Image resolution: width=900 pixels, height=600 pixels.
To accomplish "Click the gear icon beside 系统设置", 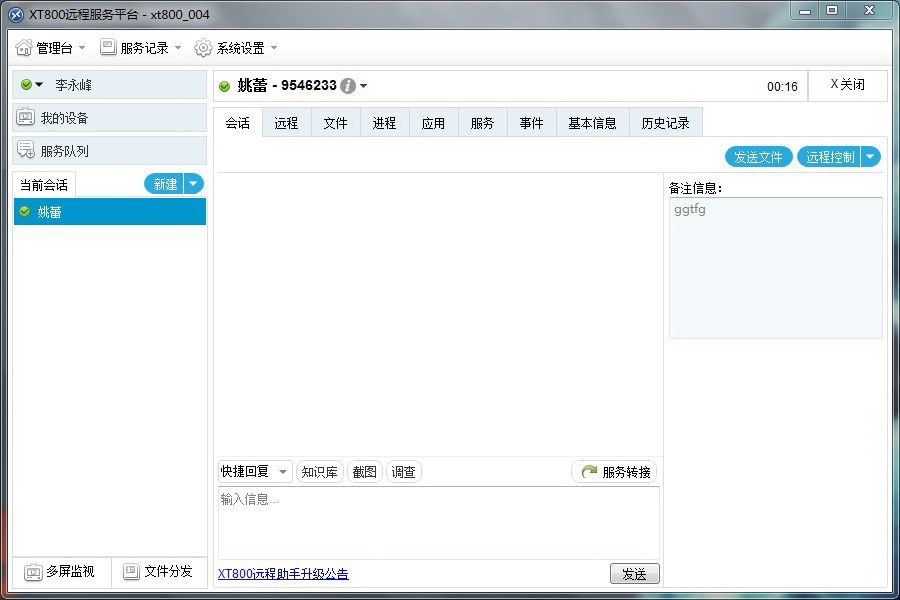I will tap(203, 48).
